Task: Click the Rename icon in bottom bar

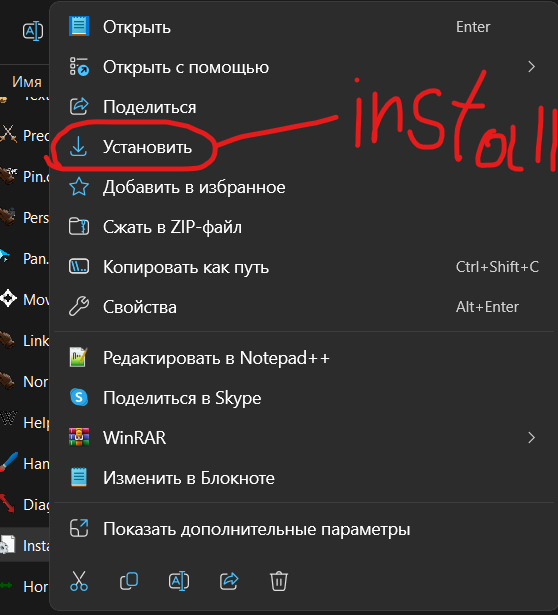Action: (179, 581)
